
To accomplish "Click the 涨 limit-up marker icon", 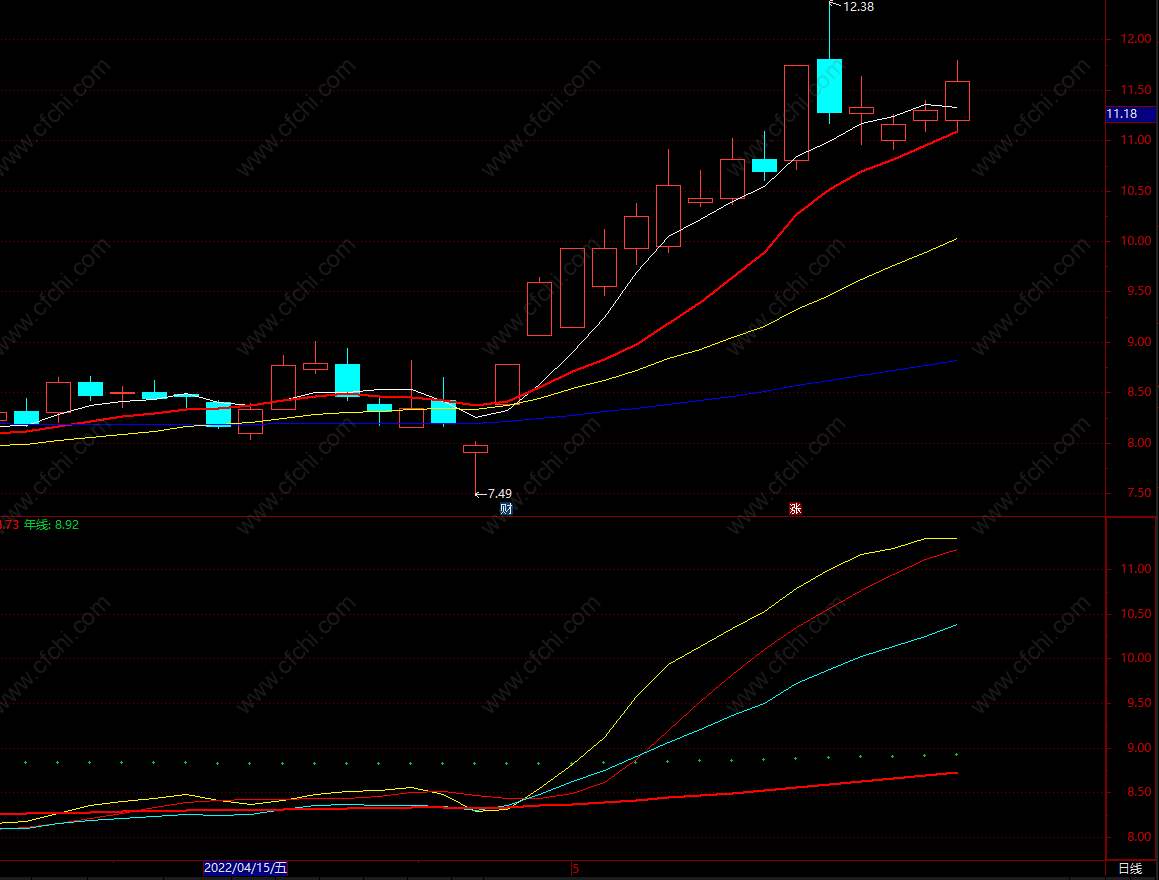I will (x=795, y=508).
